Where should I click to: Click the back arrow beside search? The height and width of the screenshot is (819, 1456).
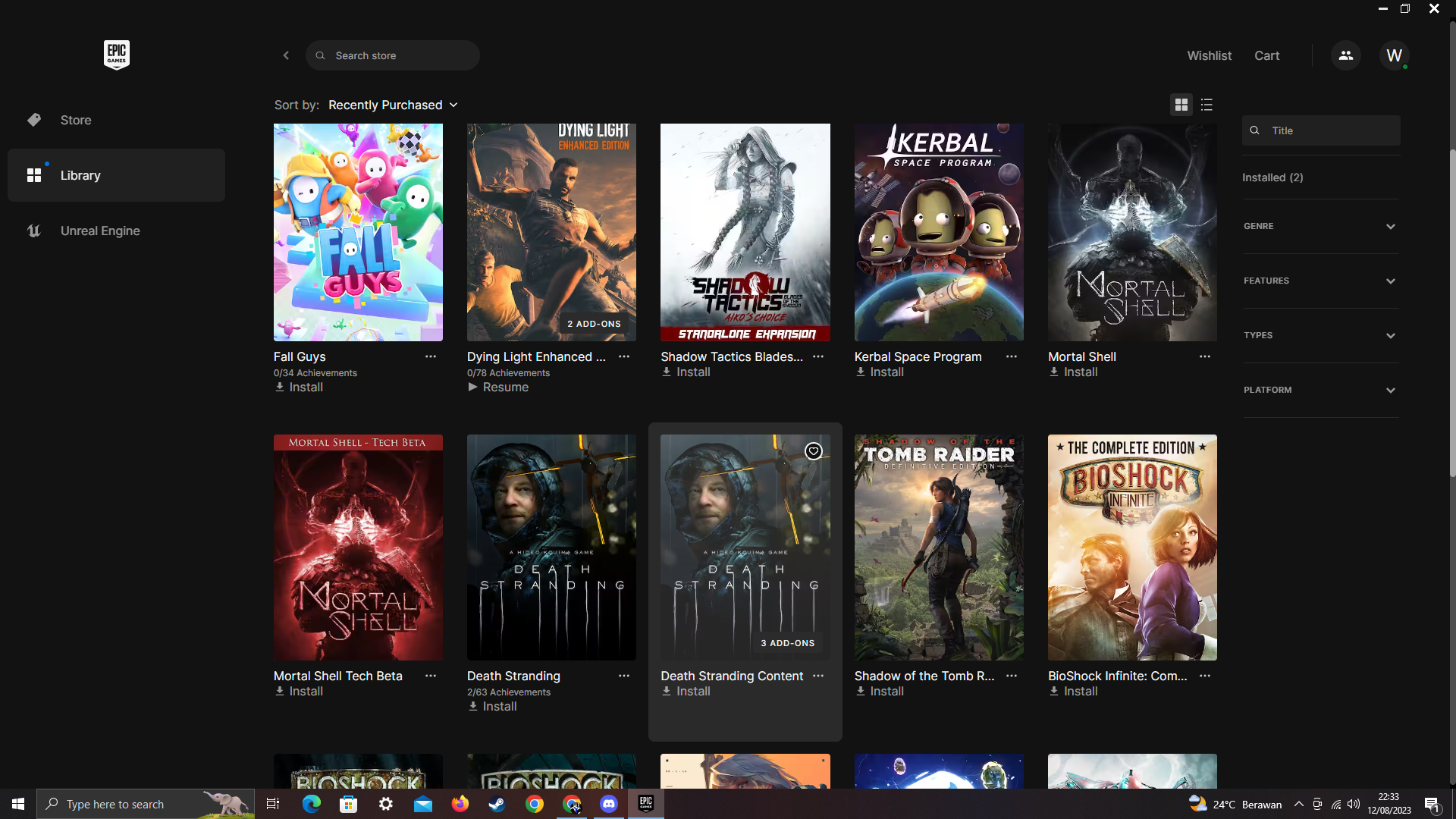(286, 55)
